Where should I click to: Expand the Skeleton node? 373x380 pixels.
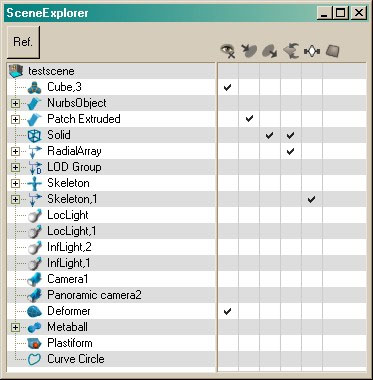coord(15,183)
